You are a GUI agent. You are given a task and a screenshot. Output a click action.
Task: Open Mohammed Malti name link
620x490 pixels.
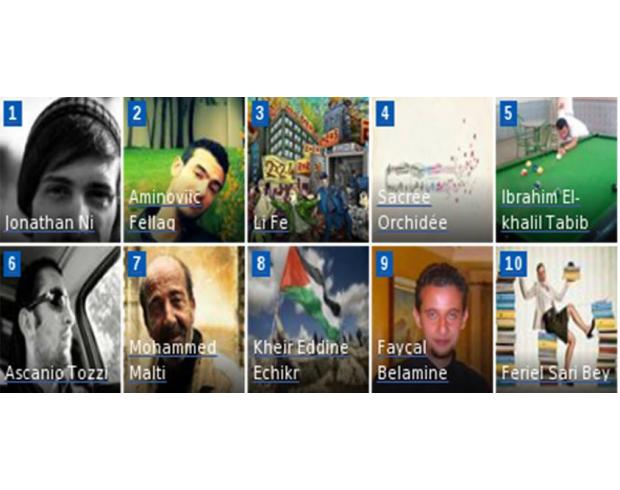click(x=173, y=360)
